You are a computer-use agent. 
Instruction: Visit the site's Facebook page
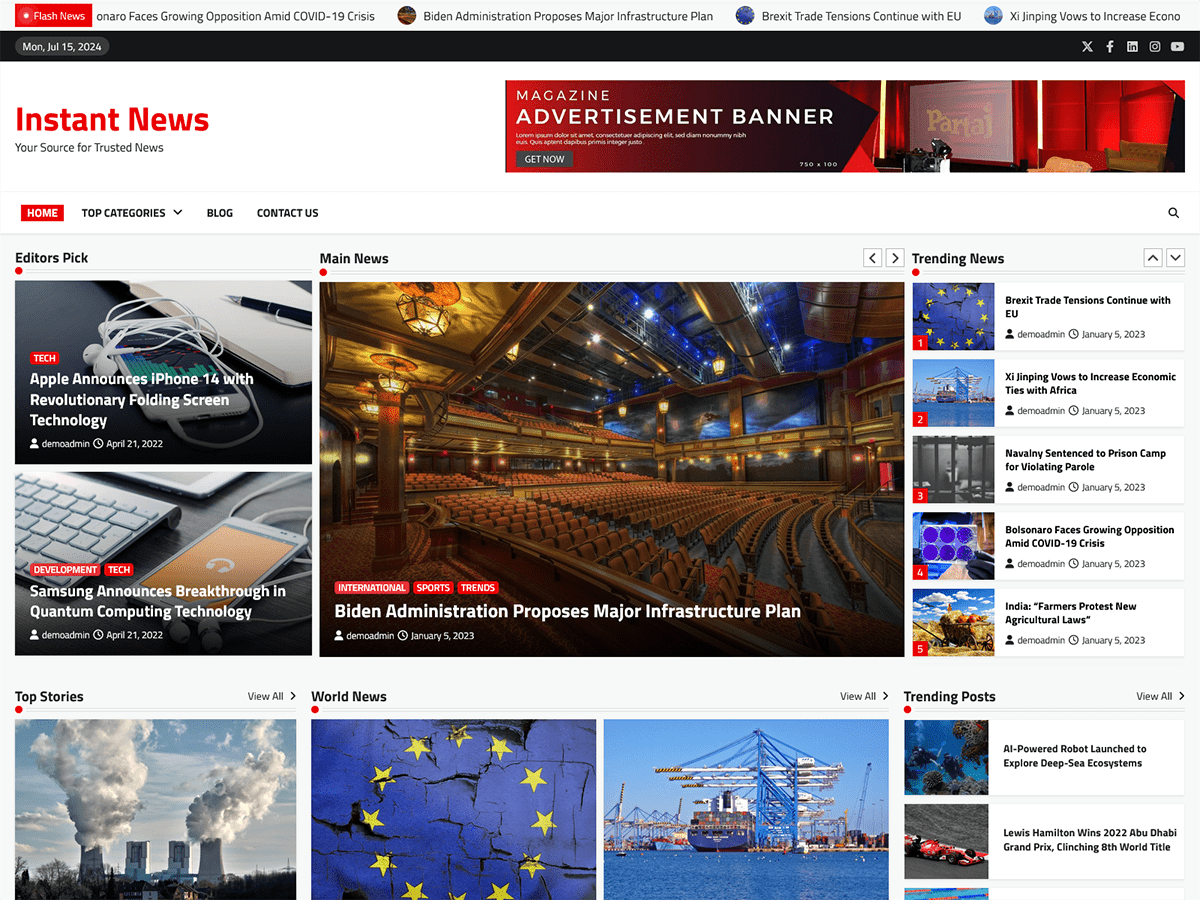1110,46
